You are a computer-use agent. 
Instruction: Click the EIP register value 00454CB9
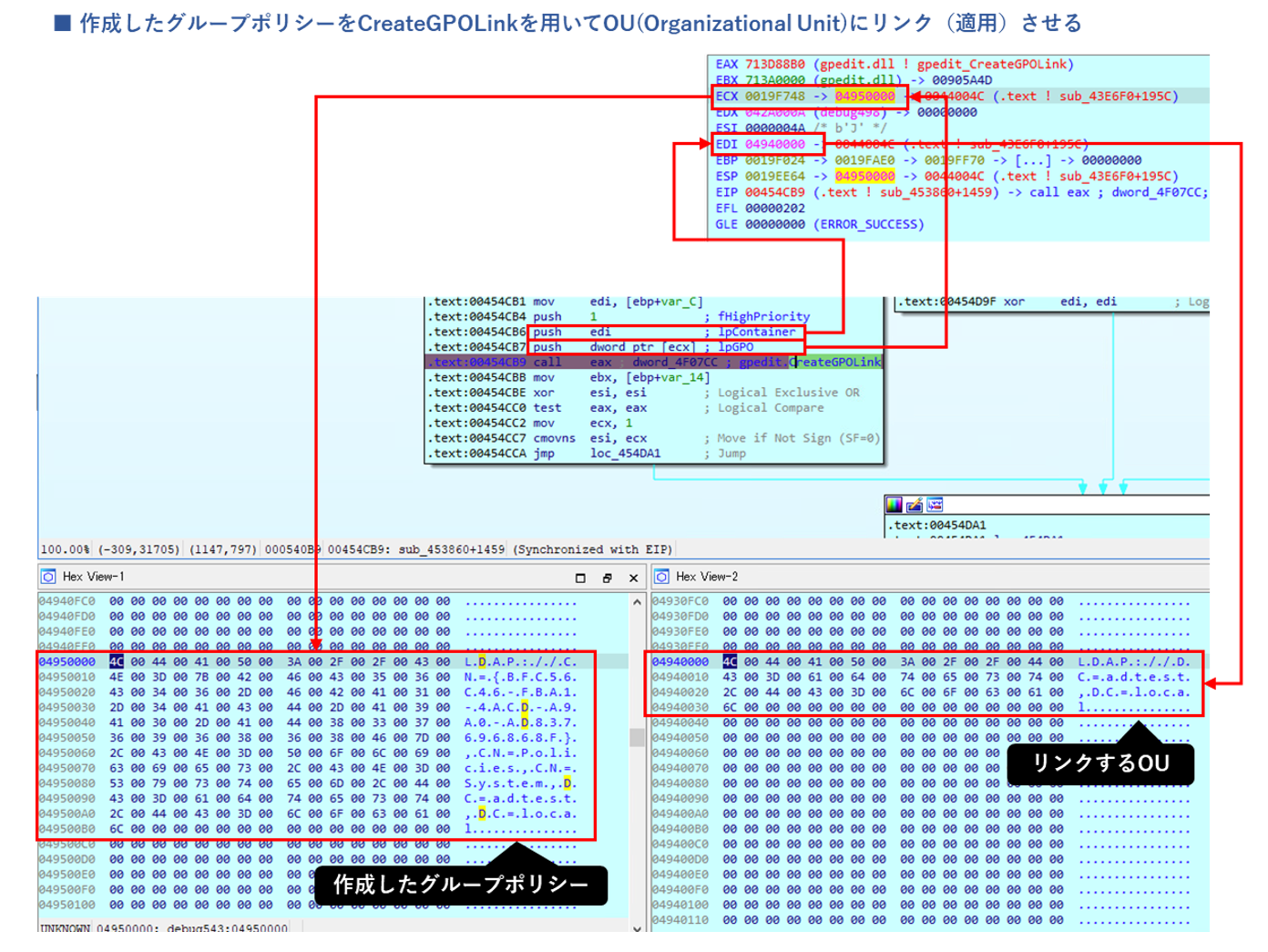774,192
